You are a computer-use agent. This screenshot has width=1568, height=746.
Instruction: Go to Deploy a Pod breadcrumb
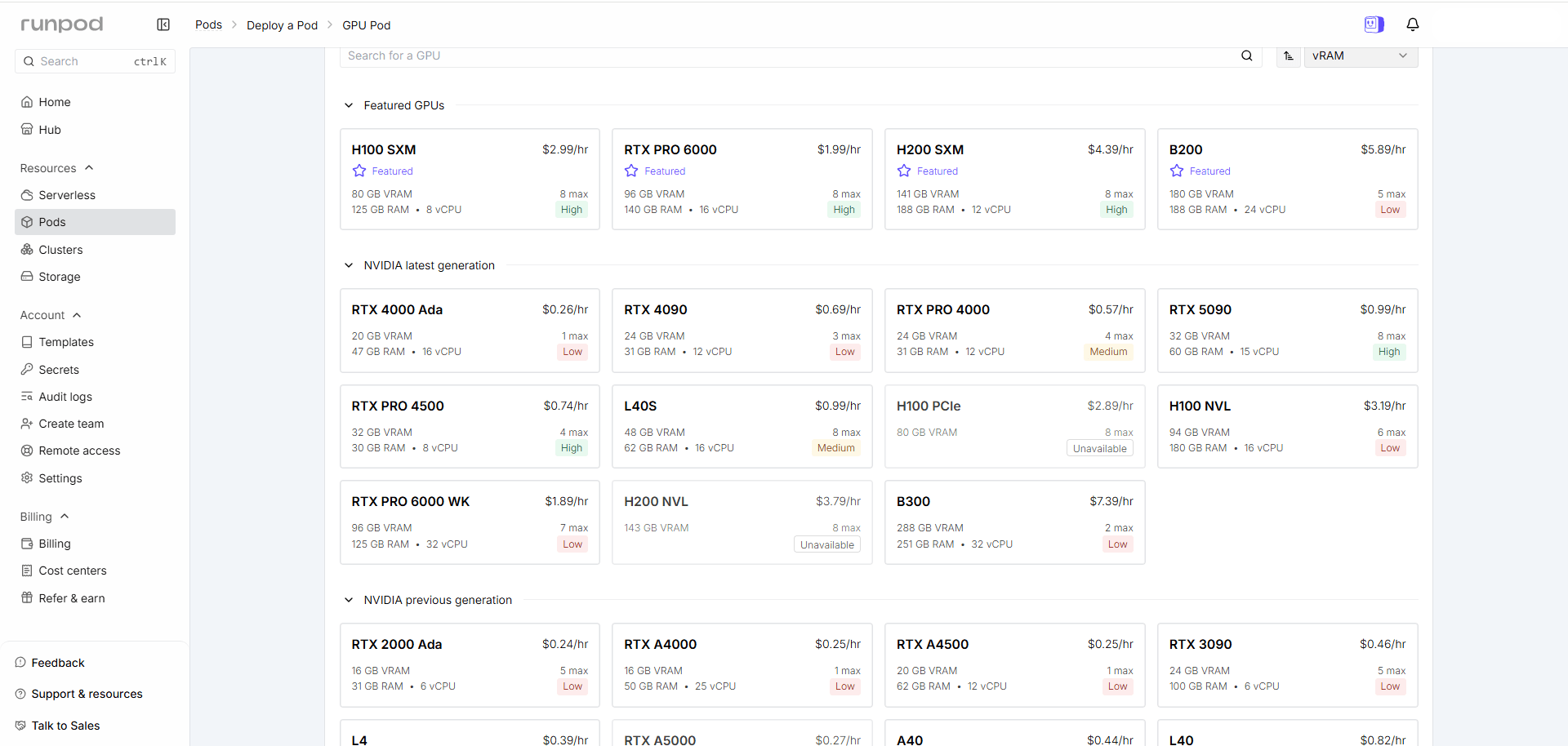[282, 25]
